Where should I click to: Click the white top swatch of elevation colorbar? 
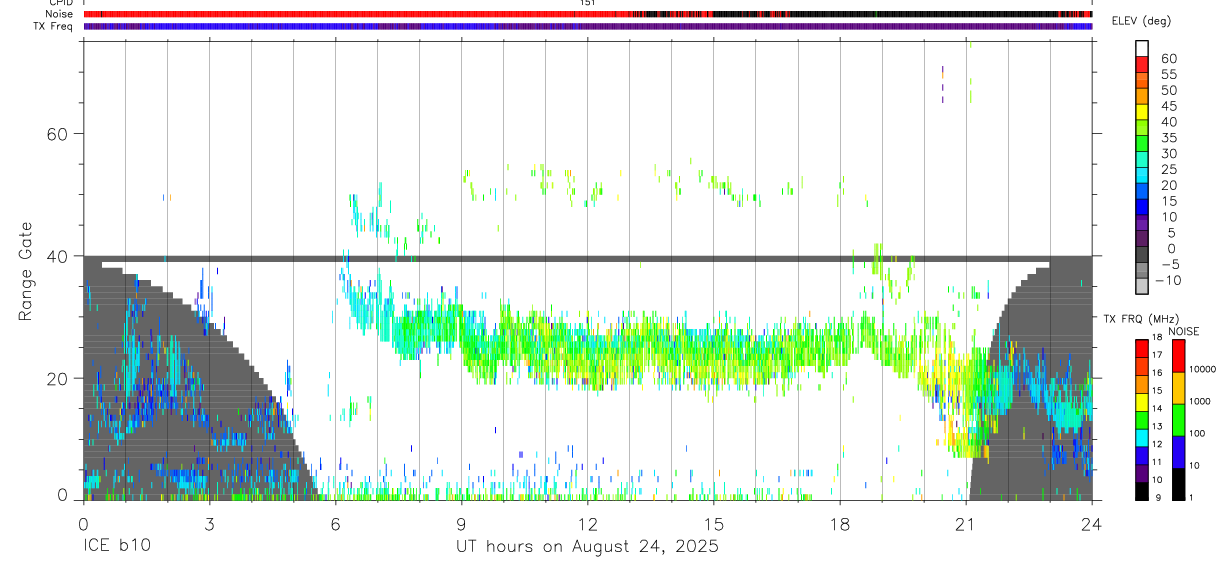click(1142, 49)
